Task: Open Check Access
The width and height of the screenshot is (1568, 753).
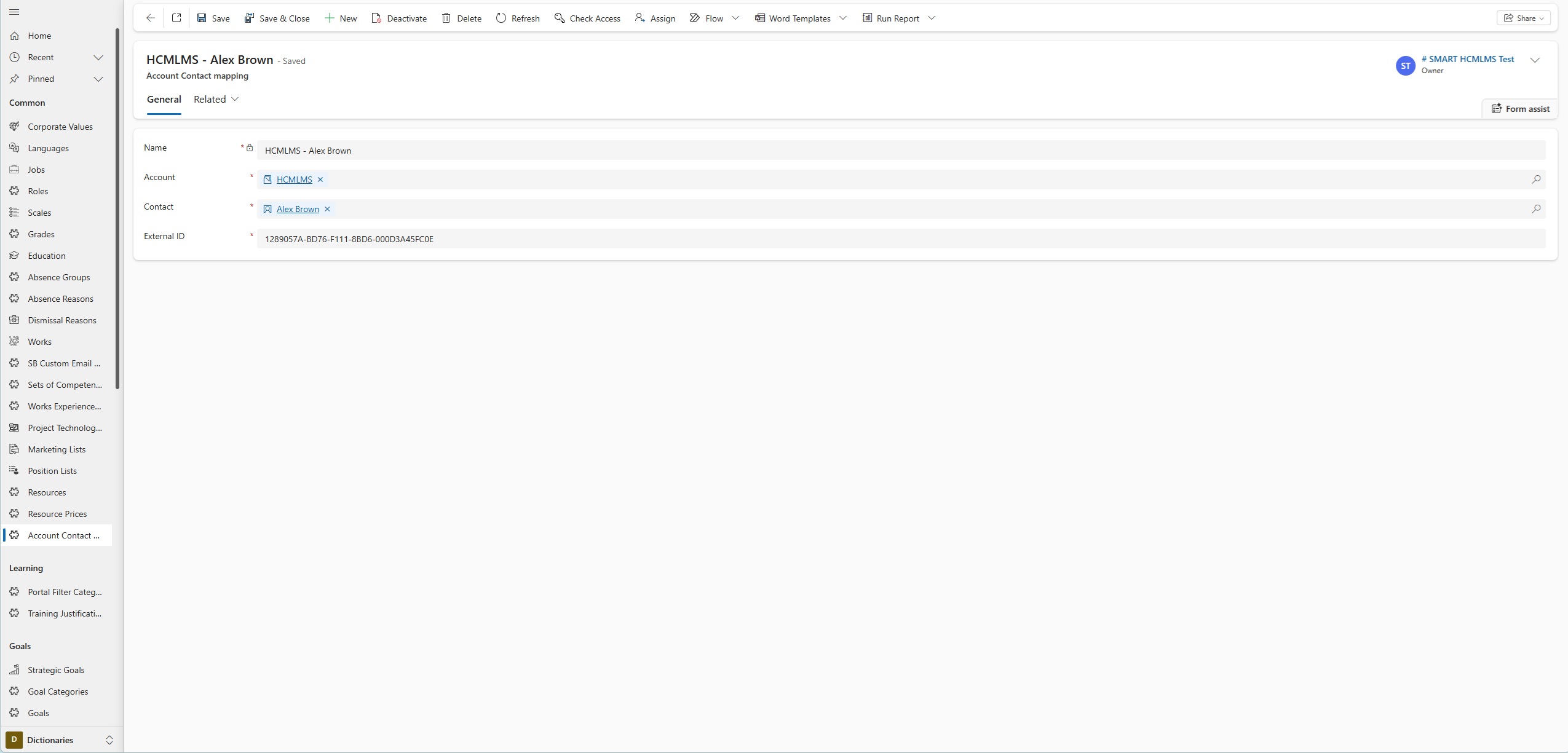Action: click(587, 18)
